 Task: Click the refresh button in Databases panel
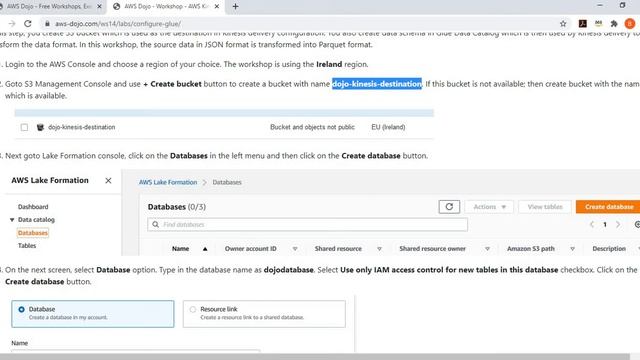(x=449, y=207)
